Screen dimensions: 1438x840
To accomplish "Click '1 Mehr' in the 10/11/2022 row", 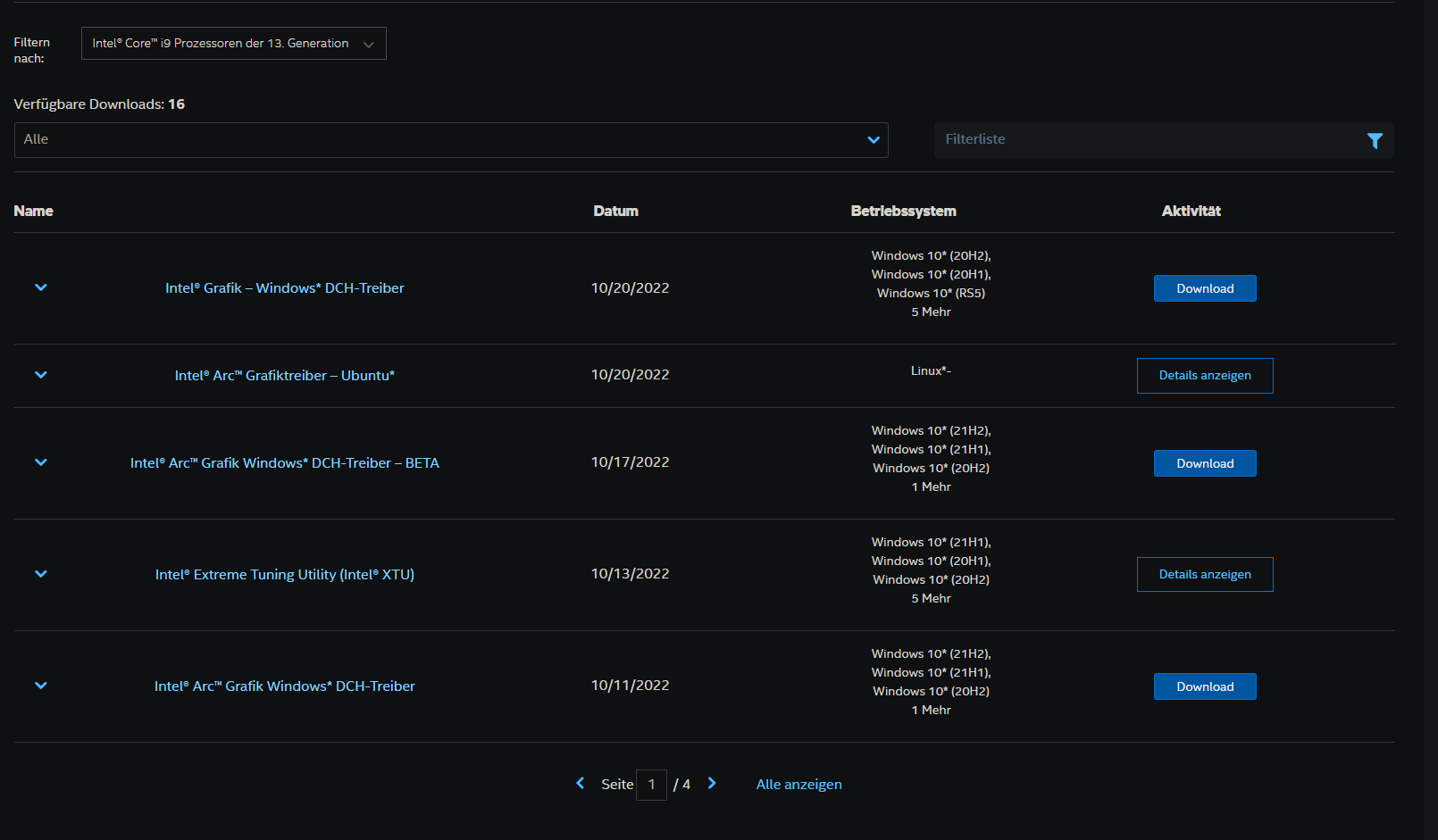I will [x=932, y=711].
